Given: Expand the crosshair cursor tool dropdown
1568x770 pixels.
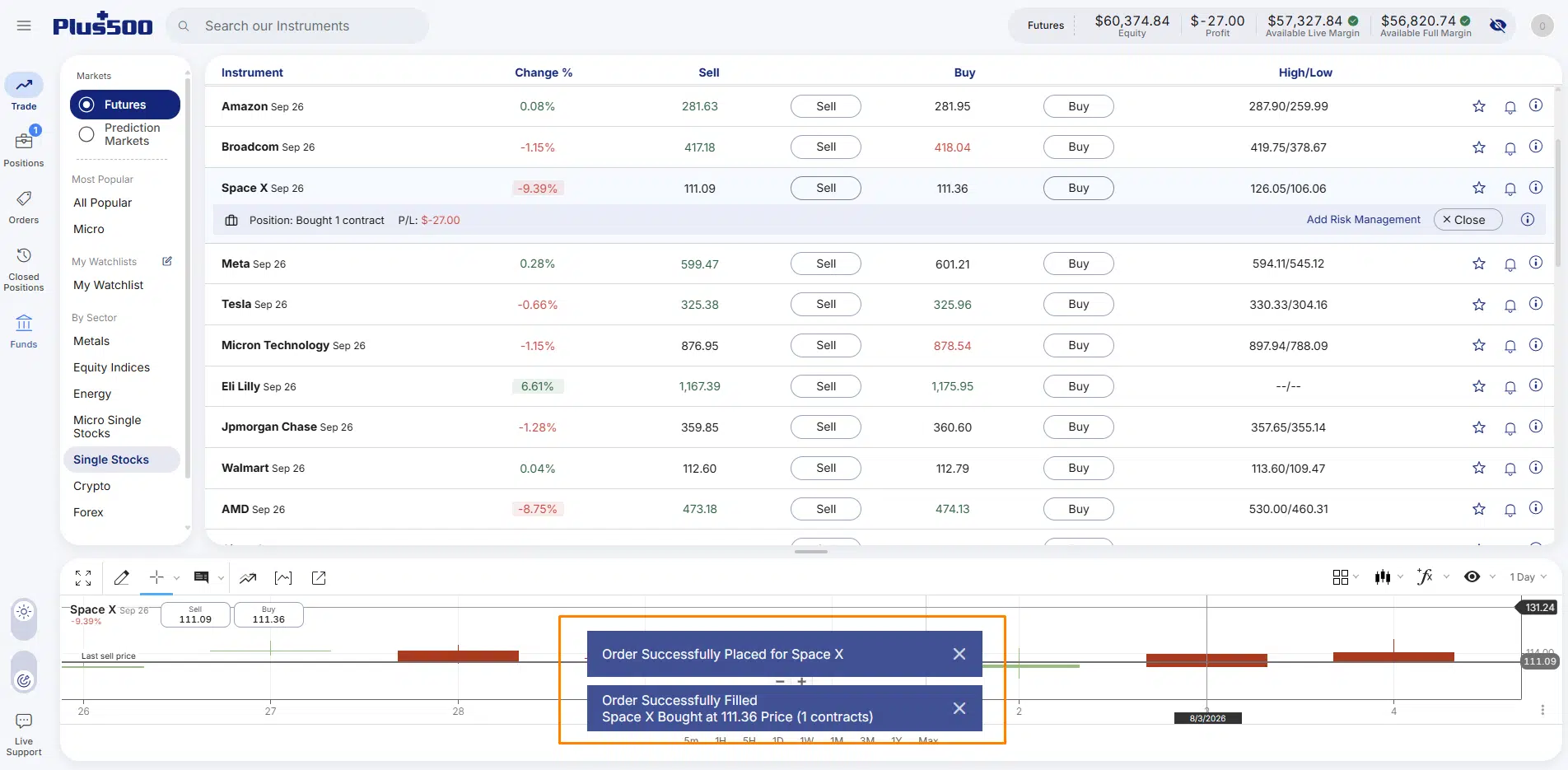Looking at the screenshot, I should point(176,578).
